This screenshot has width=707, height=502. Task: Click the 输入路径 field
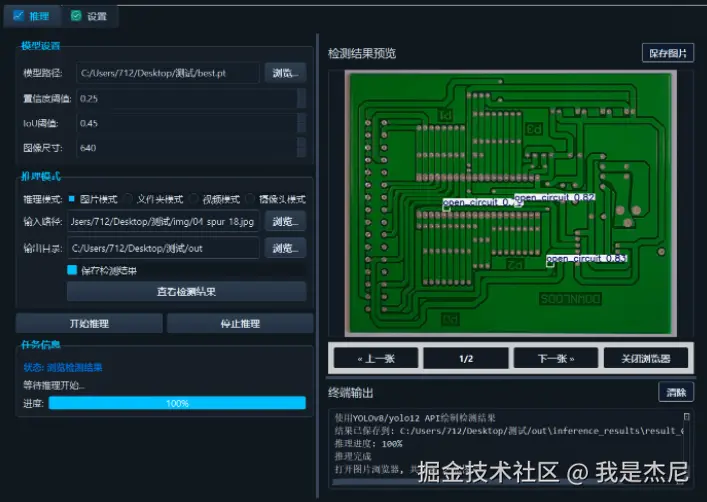(x=163, y=221)
